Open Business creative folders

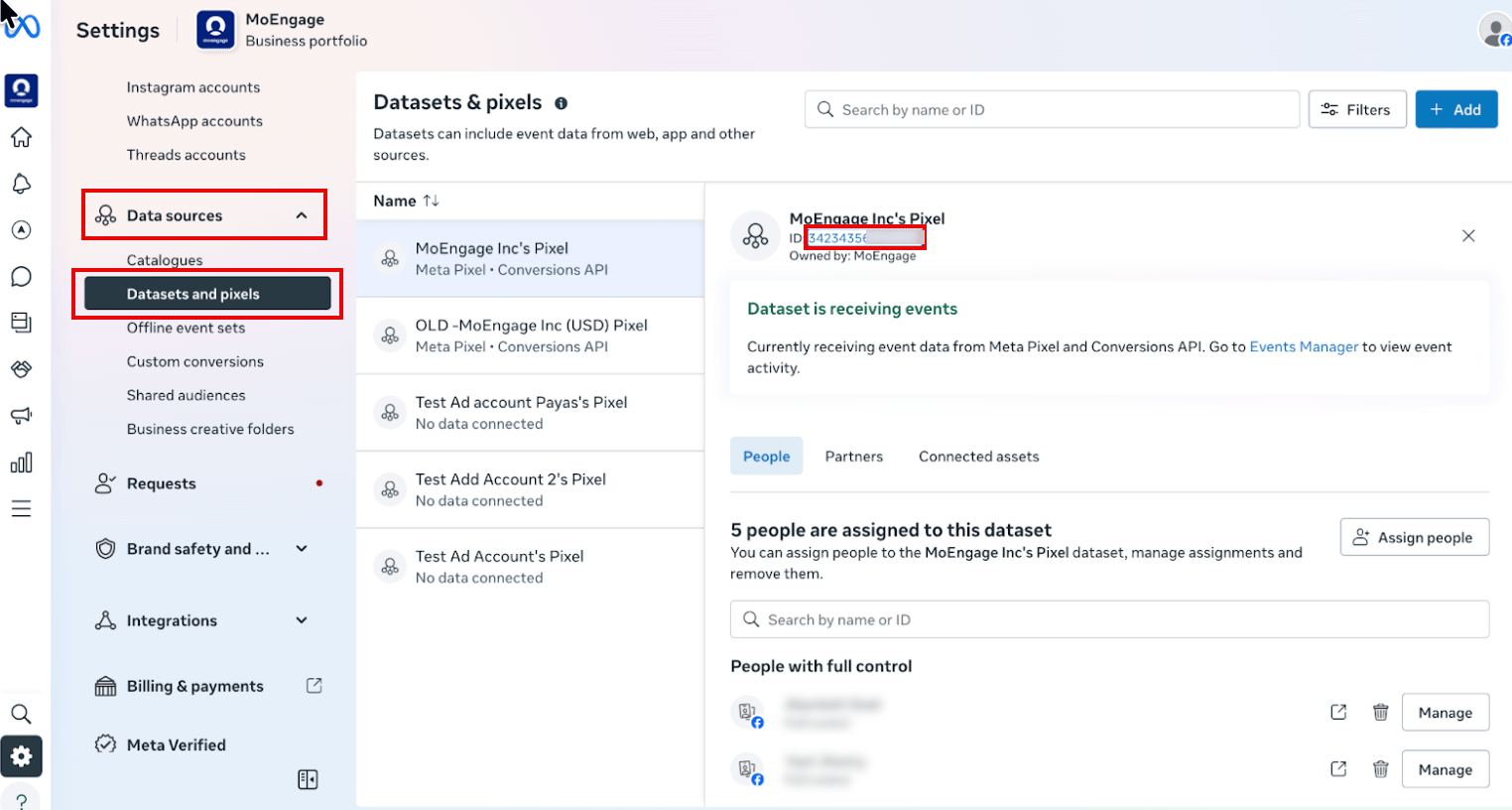click(x=210, y=429)
